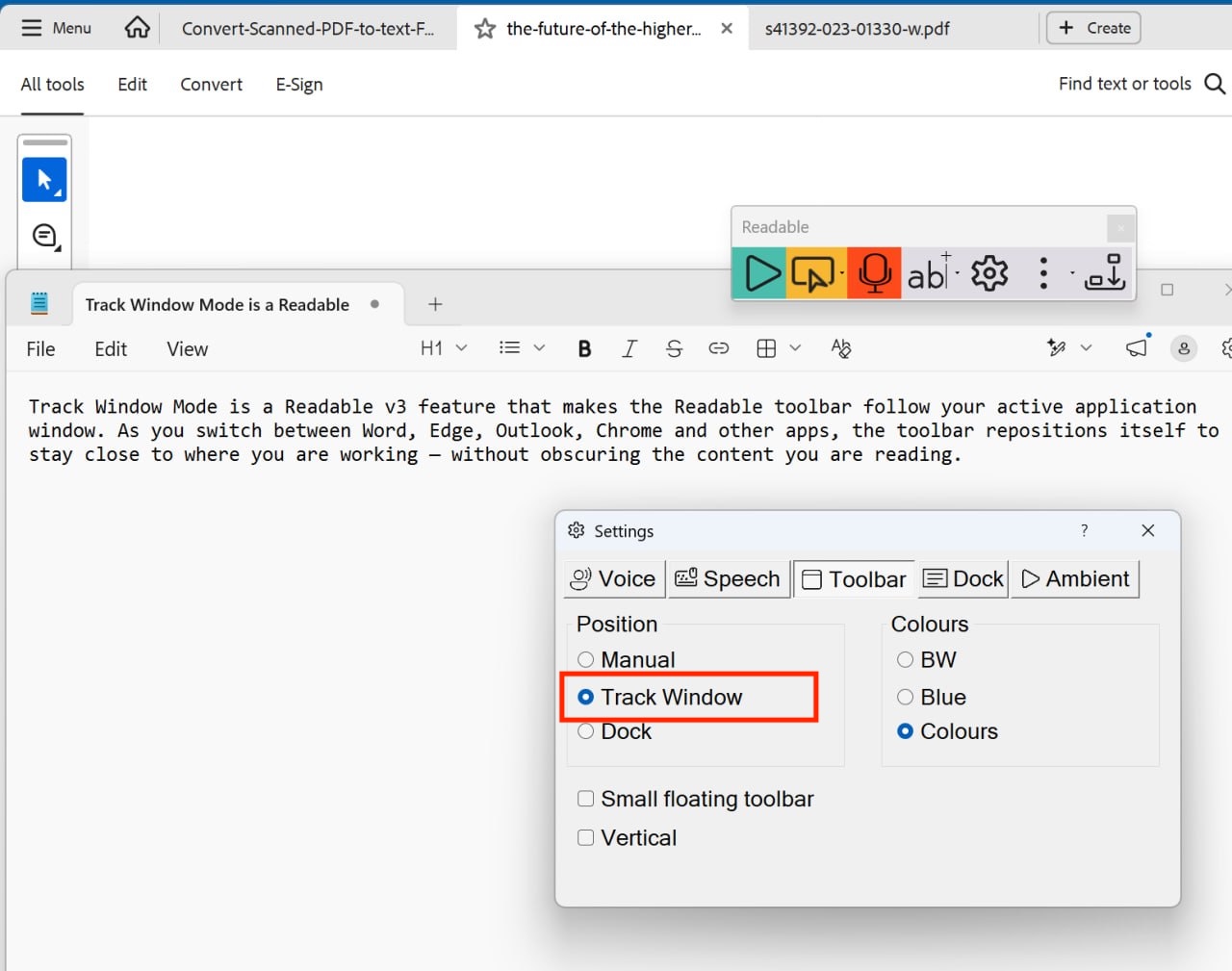Click the Readable dock toolbar icon
This screenshot has height=971, width=1232.
coord(1105,272)
